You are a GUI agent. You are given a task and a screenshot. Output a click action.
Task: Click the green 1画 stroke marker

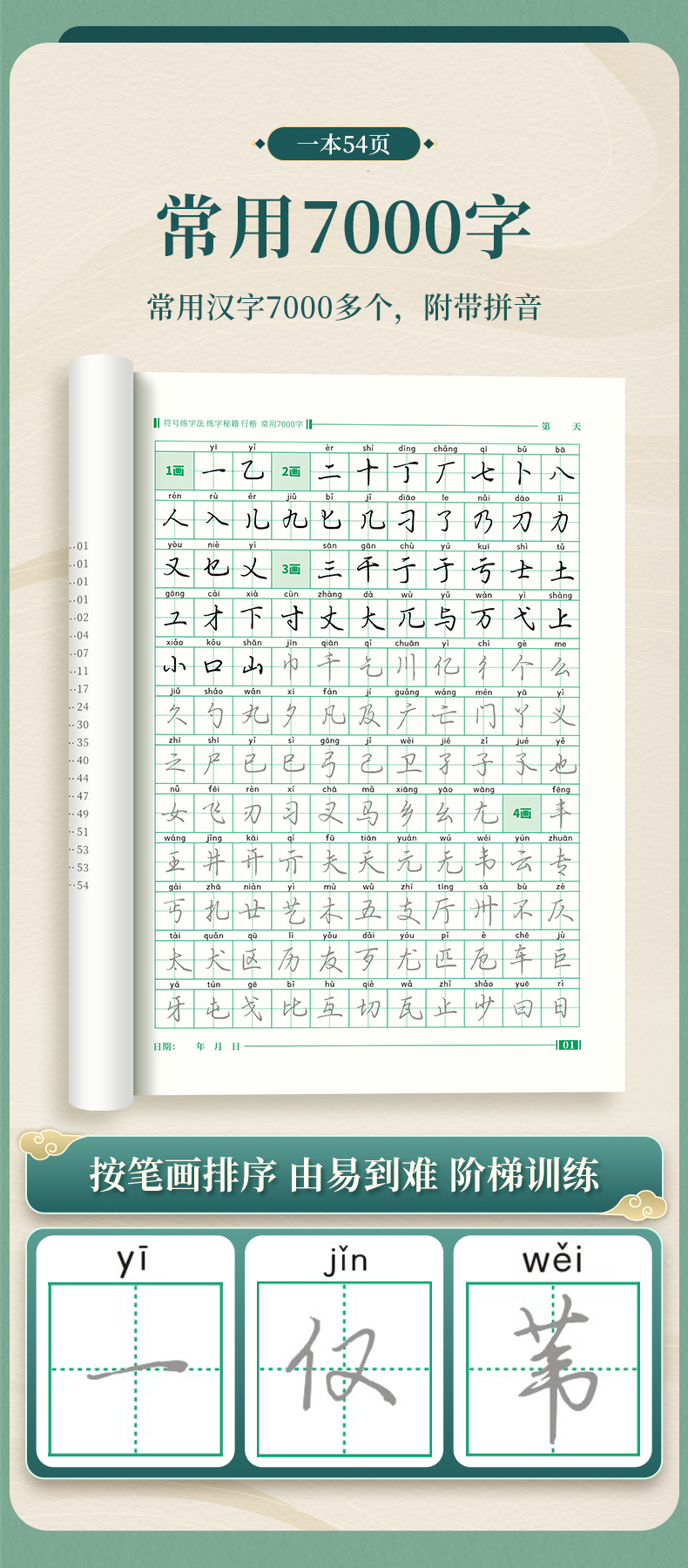(x=174, y=471)
